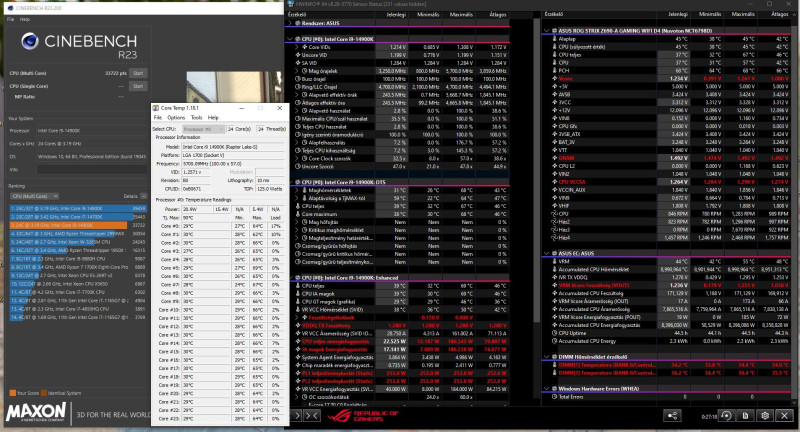Viewport: 800px width, 432px height.
Task: Click the CPU fan RPM icon
Action: click(x=555, y=214)
